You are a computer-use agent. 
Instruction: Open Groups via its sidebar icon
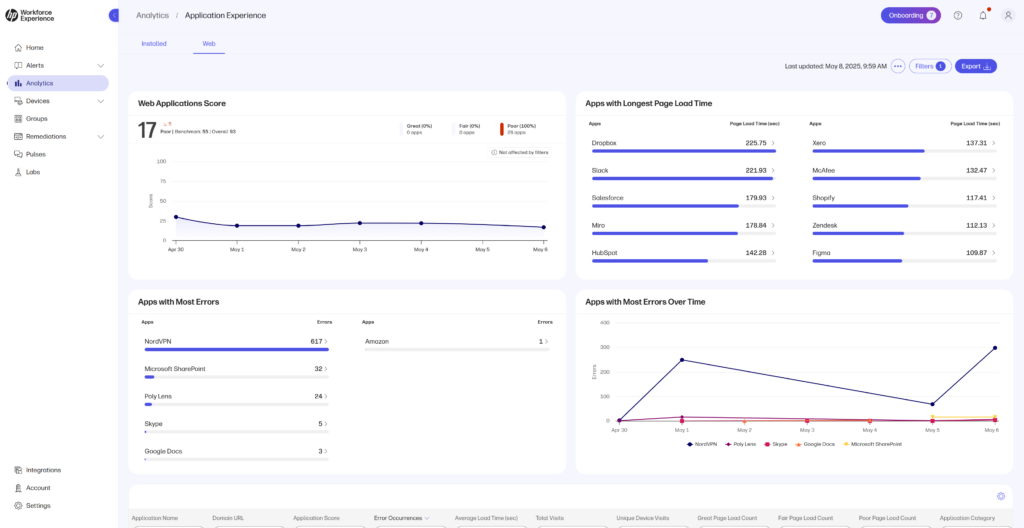pos(18,118)
